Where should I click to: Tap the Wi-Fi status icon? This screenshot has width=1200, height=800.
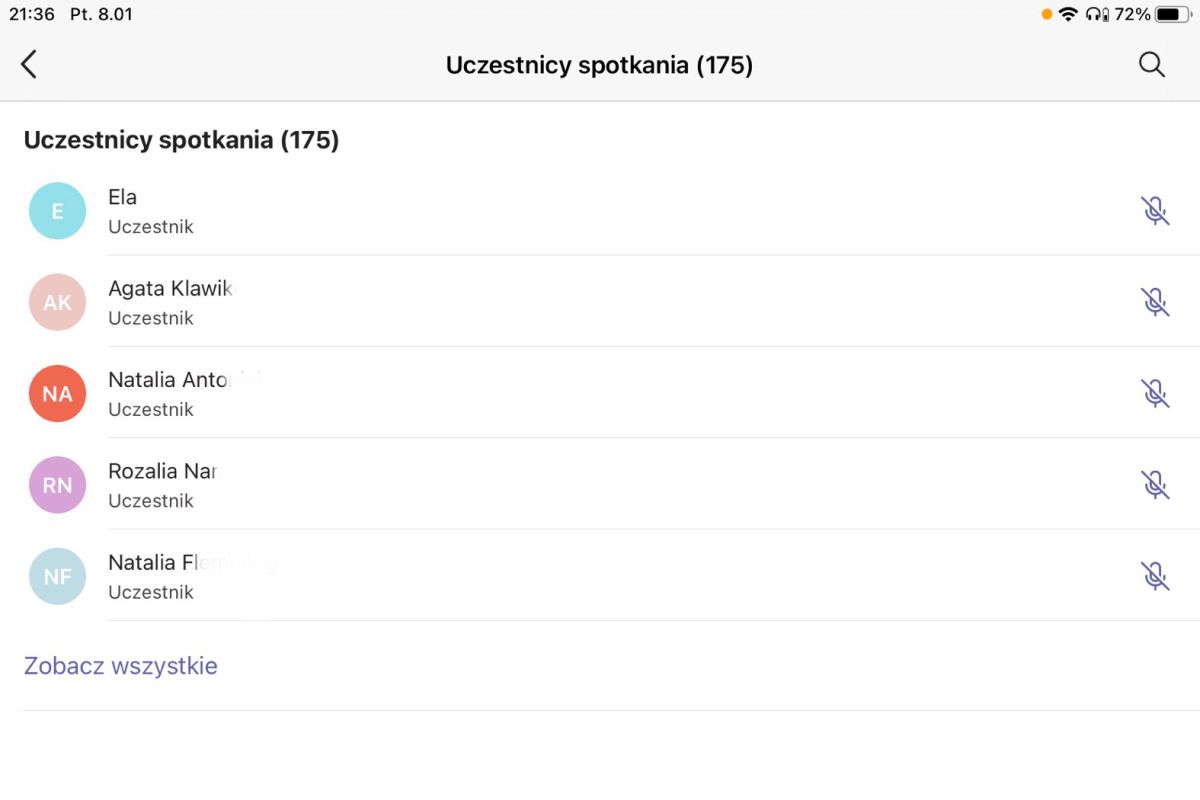tap(1068, 15)
